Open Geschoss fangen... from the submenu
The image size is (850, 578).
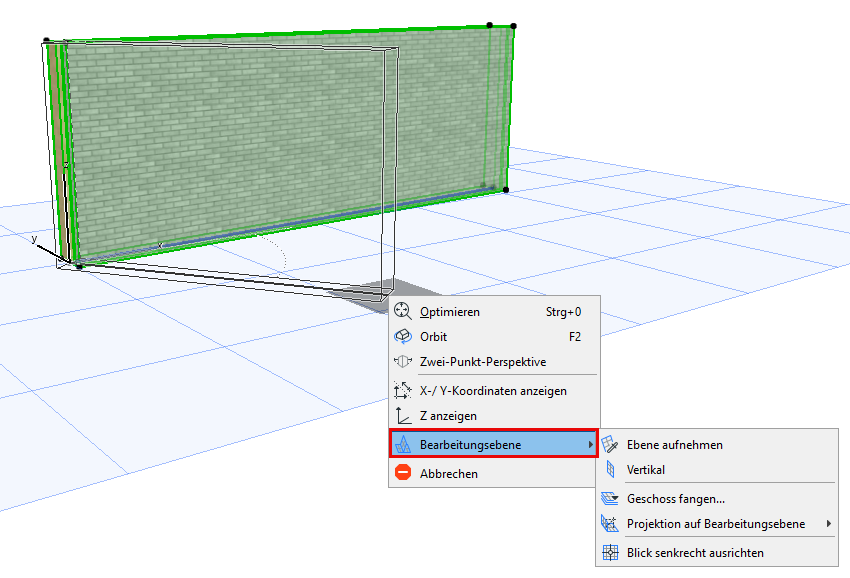click(x=717, y=499)
